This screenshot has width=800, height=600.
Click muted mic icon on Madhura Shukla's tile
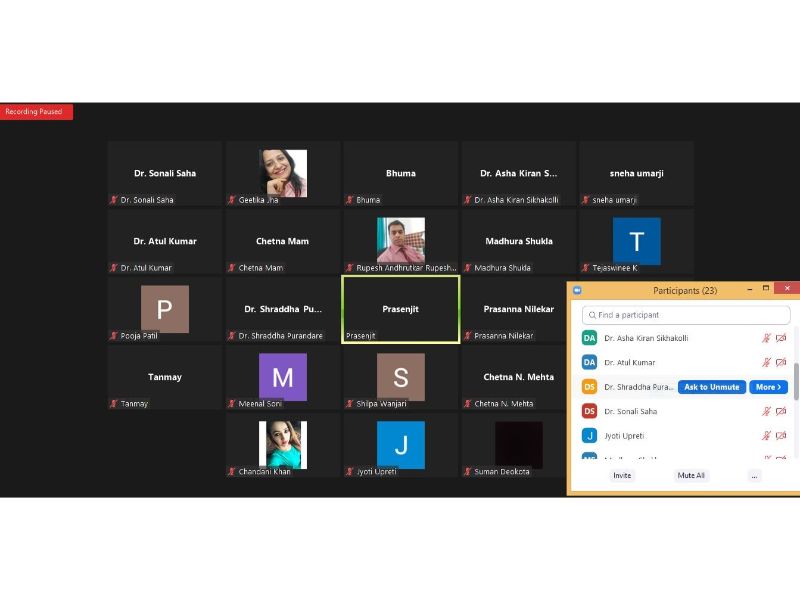point(467,268)
